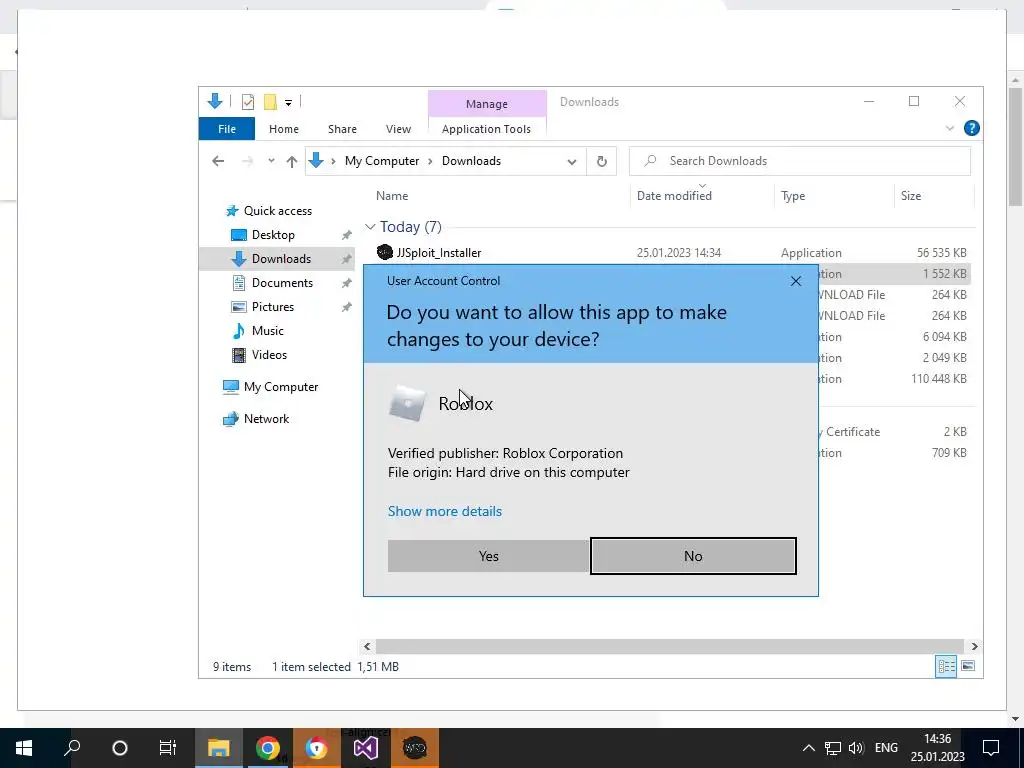Click the New folder quick access icon

pos(270,102)
